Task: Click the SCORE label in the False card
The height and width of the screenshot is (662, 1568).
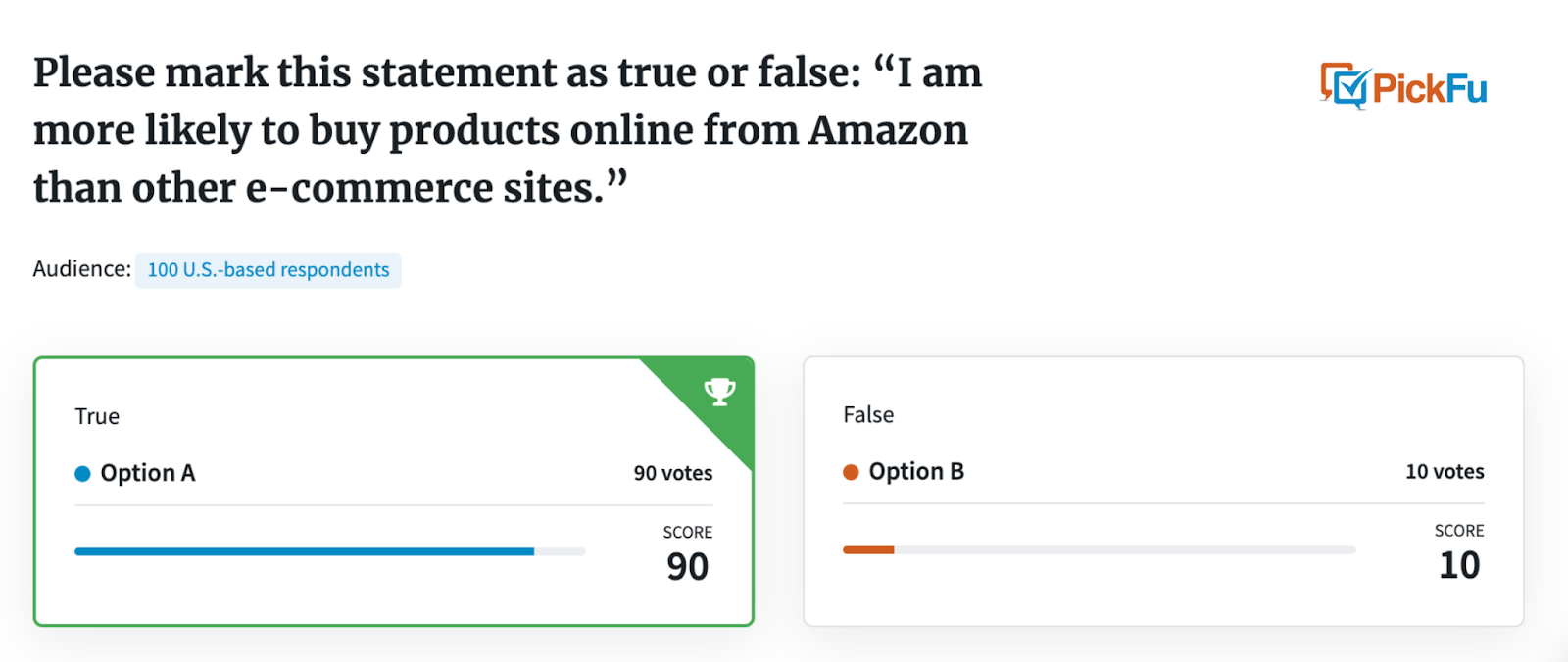Action: point(1459,531)
